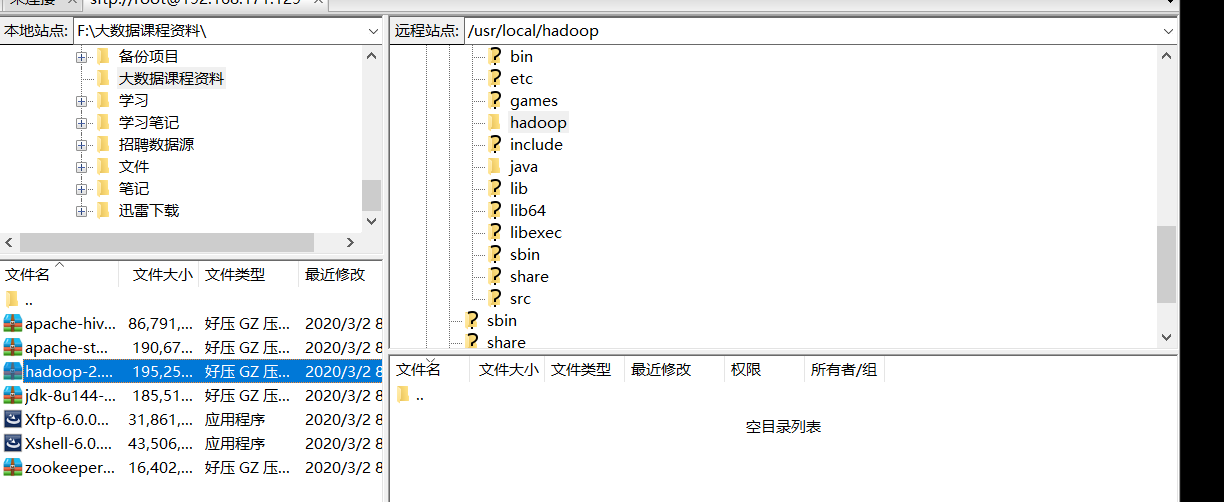Open the remote site path dropdown
The image size is (1224, 502).
tap(1168, 31)
